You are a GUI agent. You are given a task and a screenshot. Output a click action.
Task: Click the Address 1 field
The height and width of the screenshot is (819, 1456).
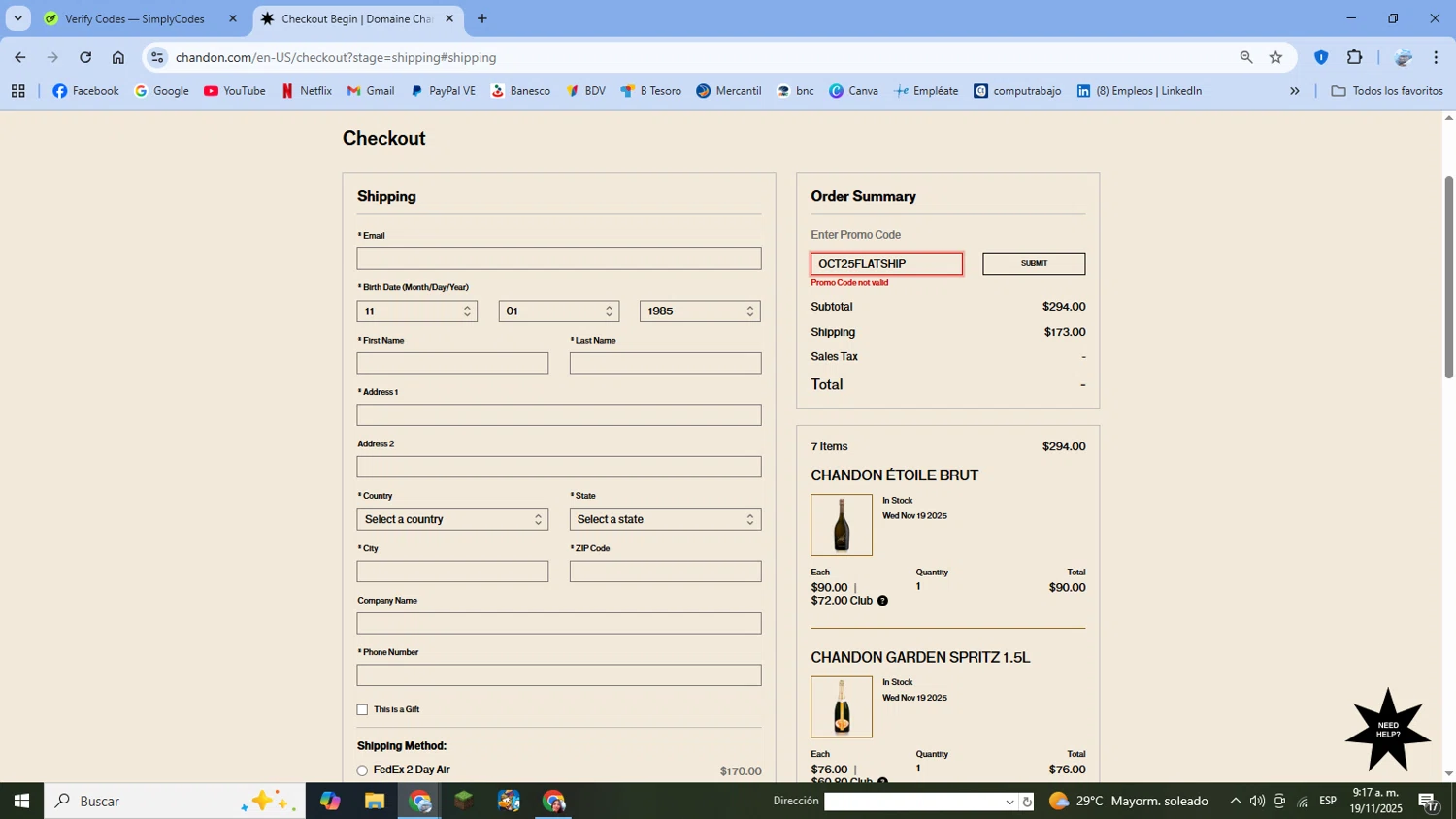point(559,415)
